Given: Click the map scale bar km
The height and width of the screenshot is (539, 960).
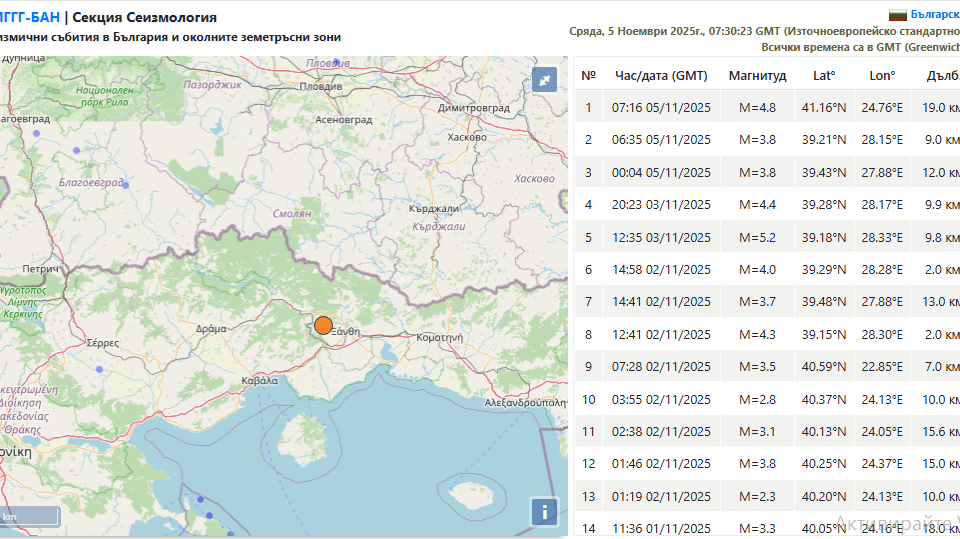Looking at the screenshot, I should click(29, 517).
